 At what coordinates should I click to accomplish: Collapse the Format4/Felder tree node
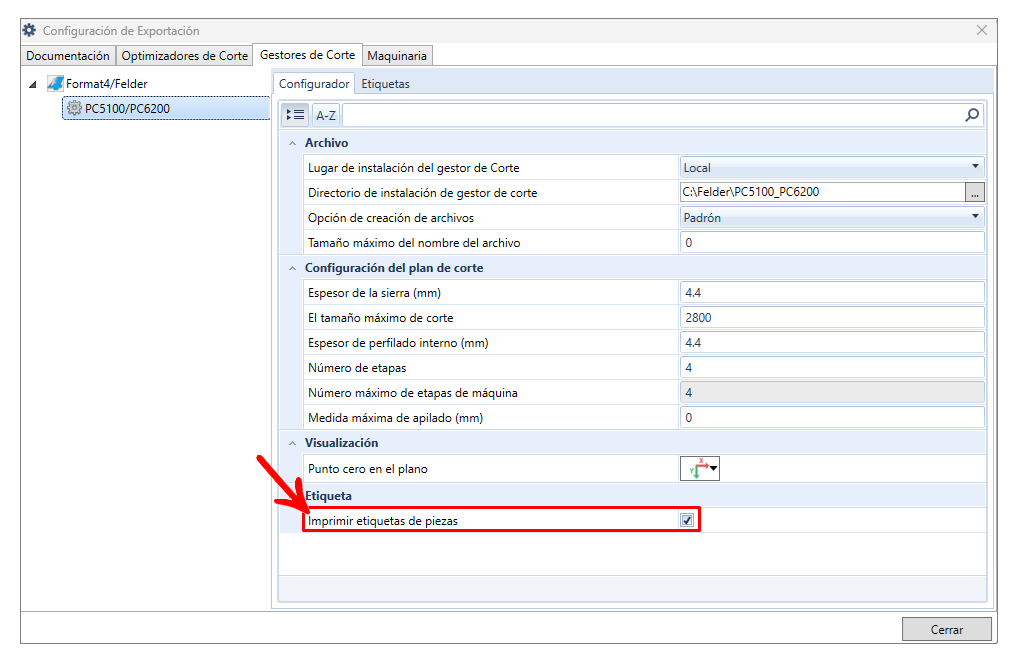pyautogui.click(x=33, y=85)
